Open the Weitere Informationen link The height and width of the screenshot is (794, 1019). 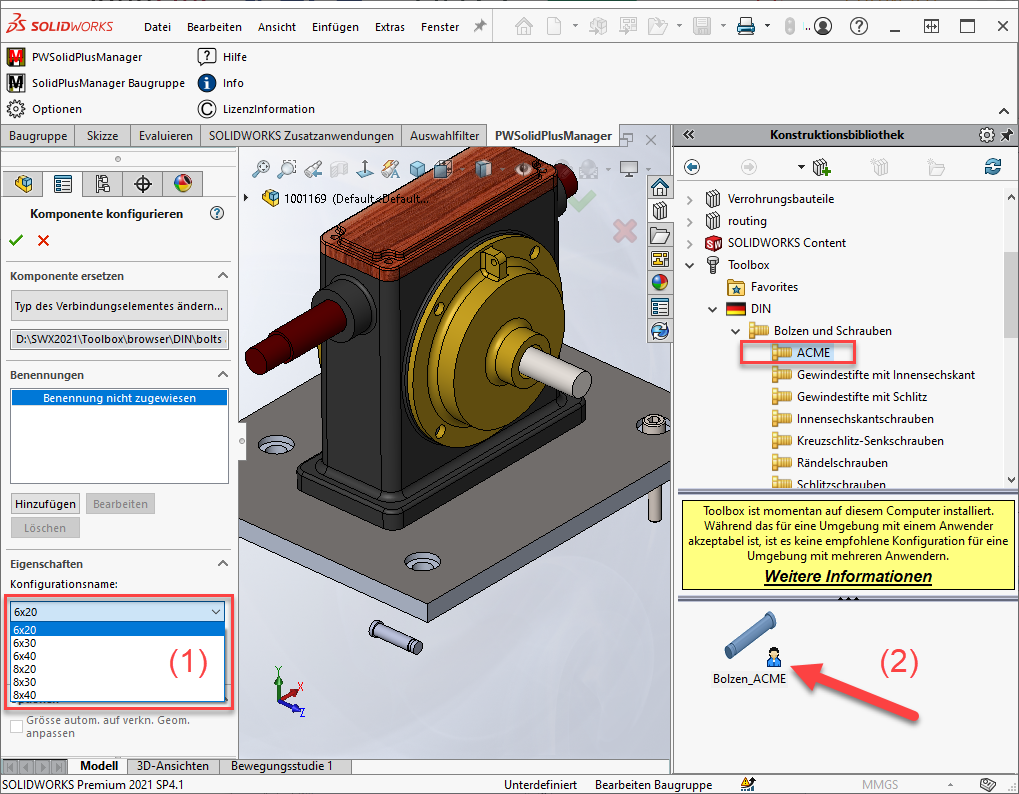click(847, 576)
